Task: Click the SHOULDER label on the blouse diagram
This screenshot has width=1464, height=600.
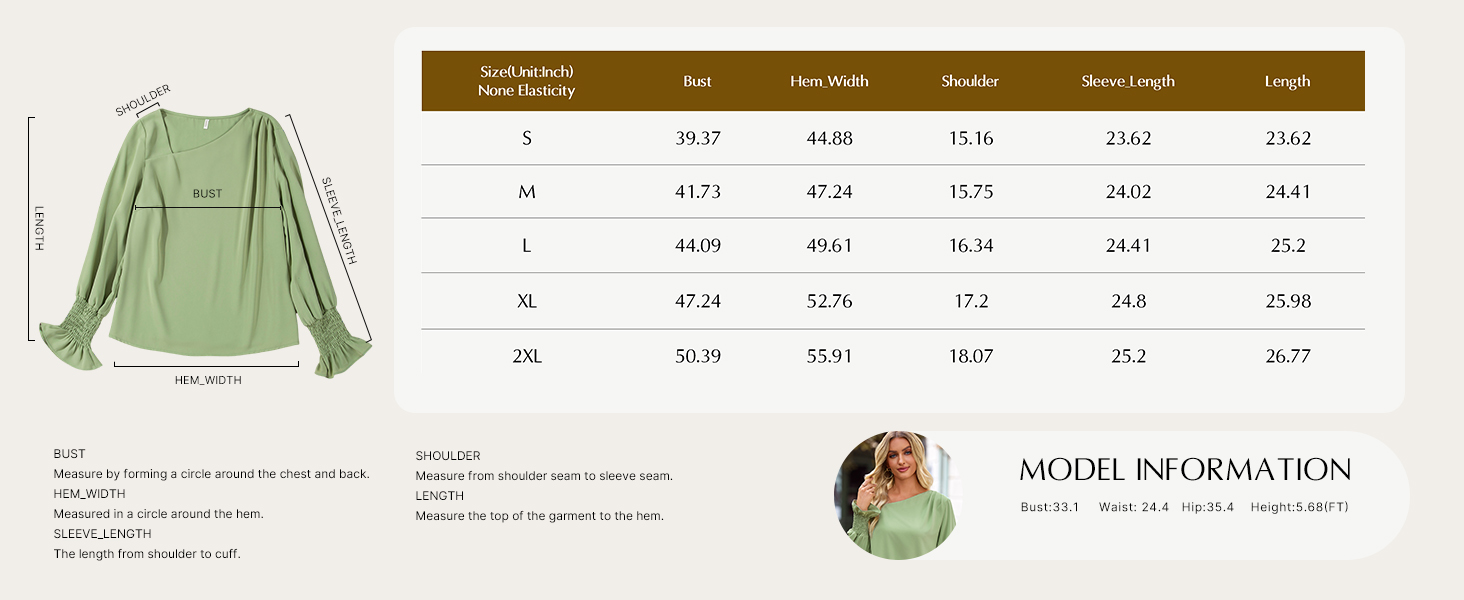Action: [143, 102]
